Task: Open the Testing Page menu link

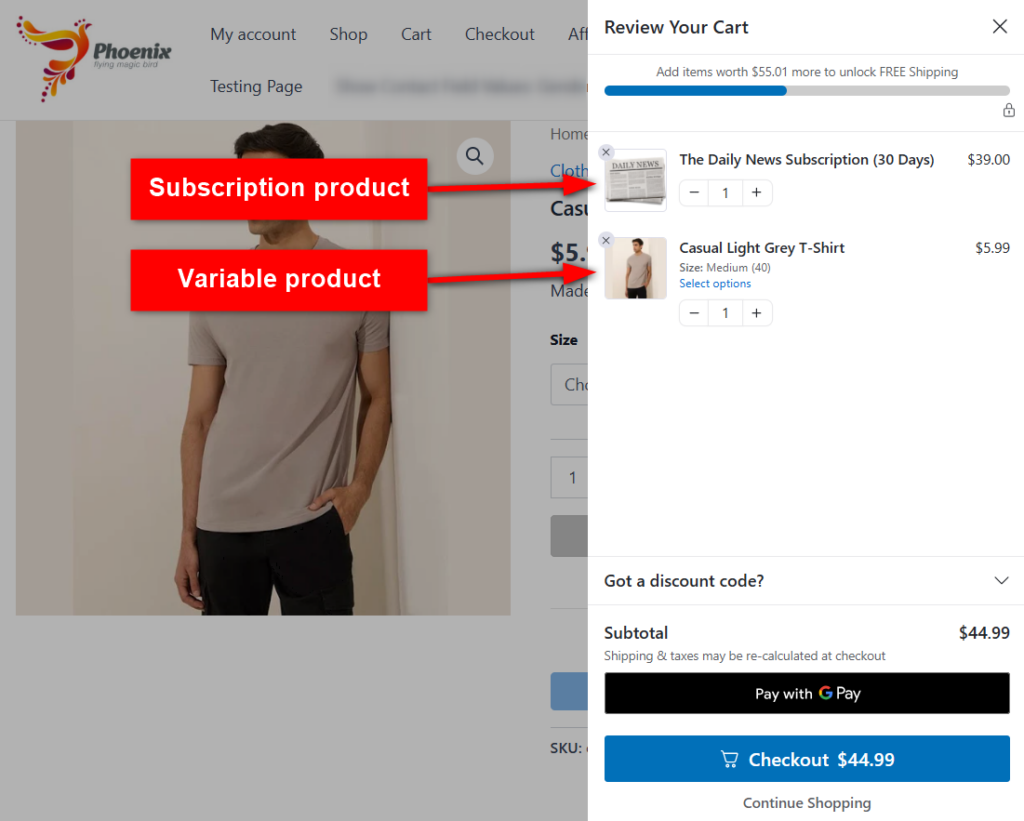Action: pos(256,86)
